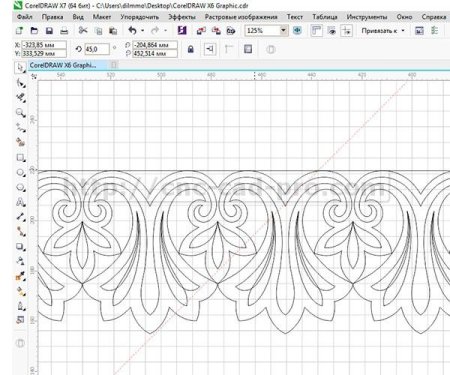Screen dimensions: 450x375
Task: Create a new document from the toolbar
Action: pos(19,31)
